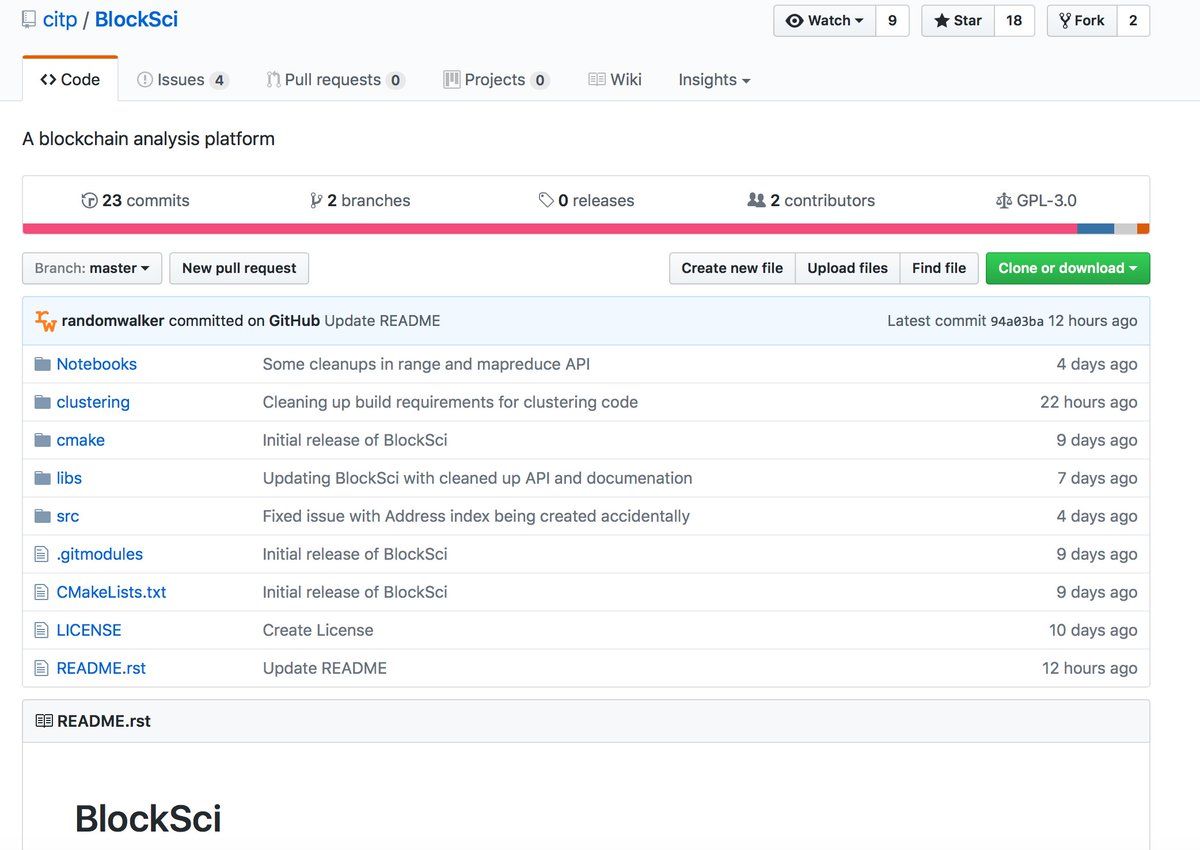Open the Branch: master dropdown
This screenshot has height=850, width=1200.
click(x=92, y=268)
